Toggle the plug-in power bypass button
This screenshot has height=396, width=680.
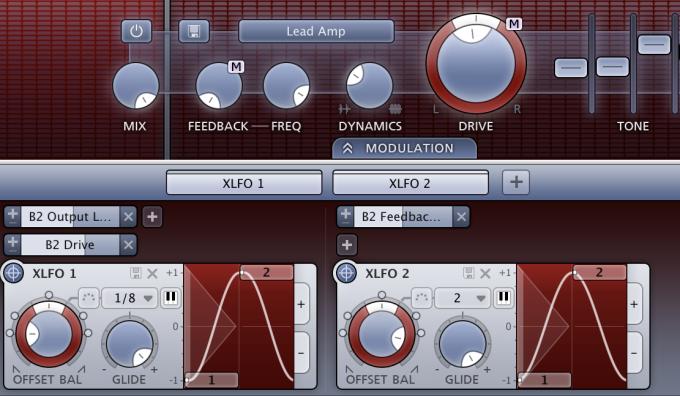(137, 31)
